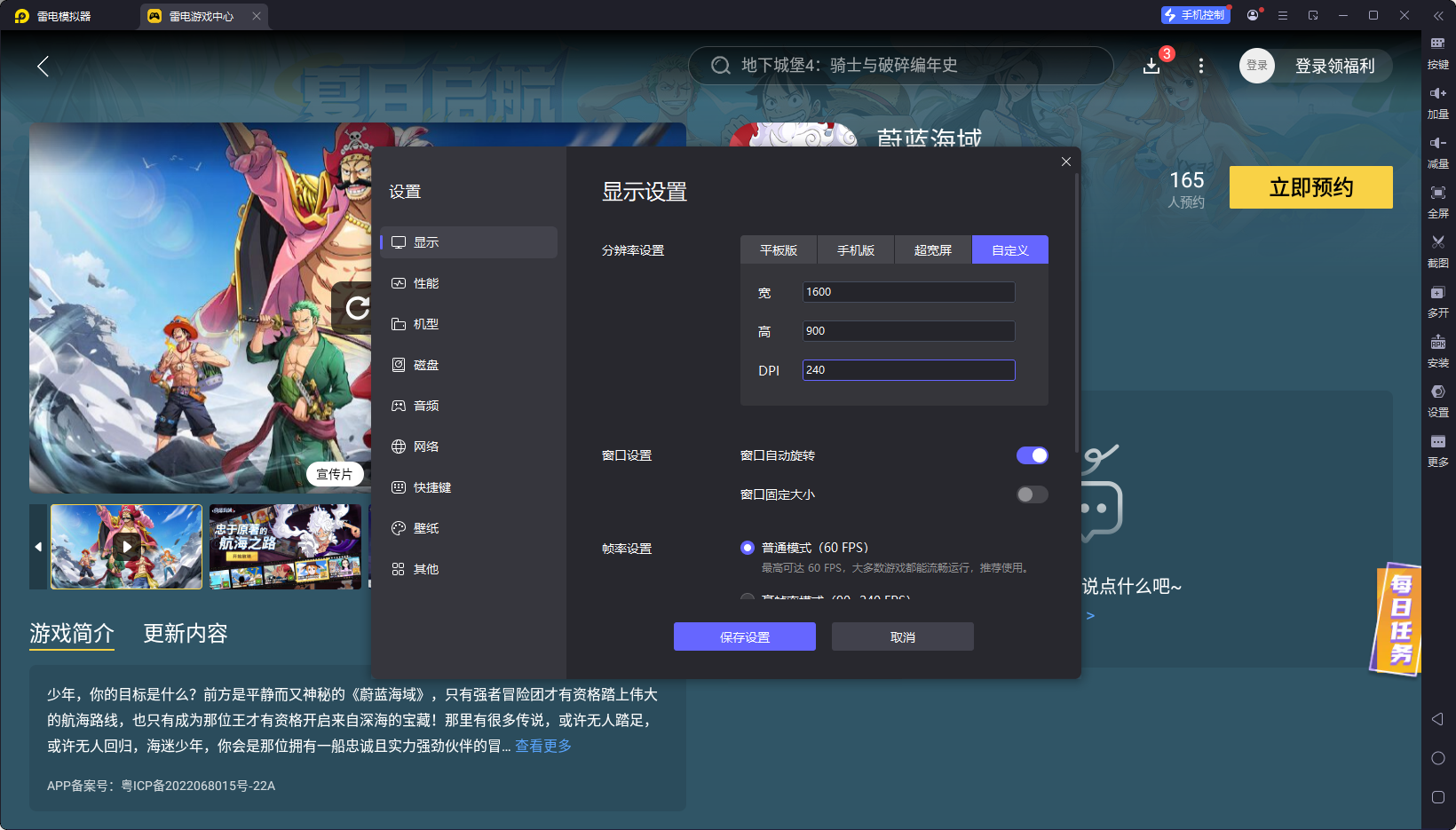Image resolution: width=1456 pixels, height=830 pixels.
Task: Click 取消 button in settings dialog
Action: (x=903, y=636)
